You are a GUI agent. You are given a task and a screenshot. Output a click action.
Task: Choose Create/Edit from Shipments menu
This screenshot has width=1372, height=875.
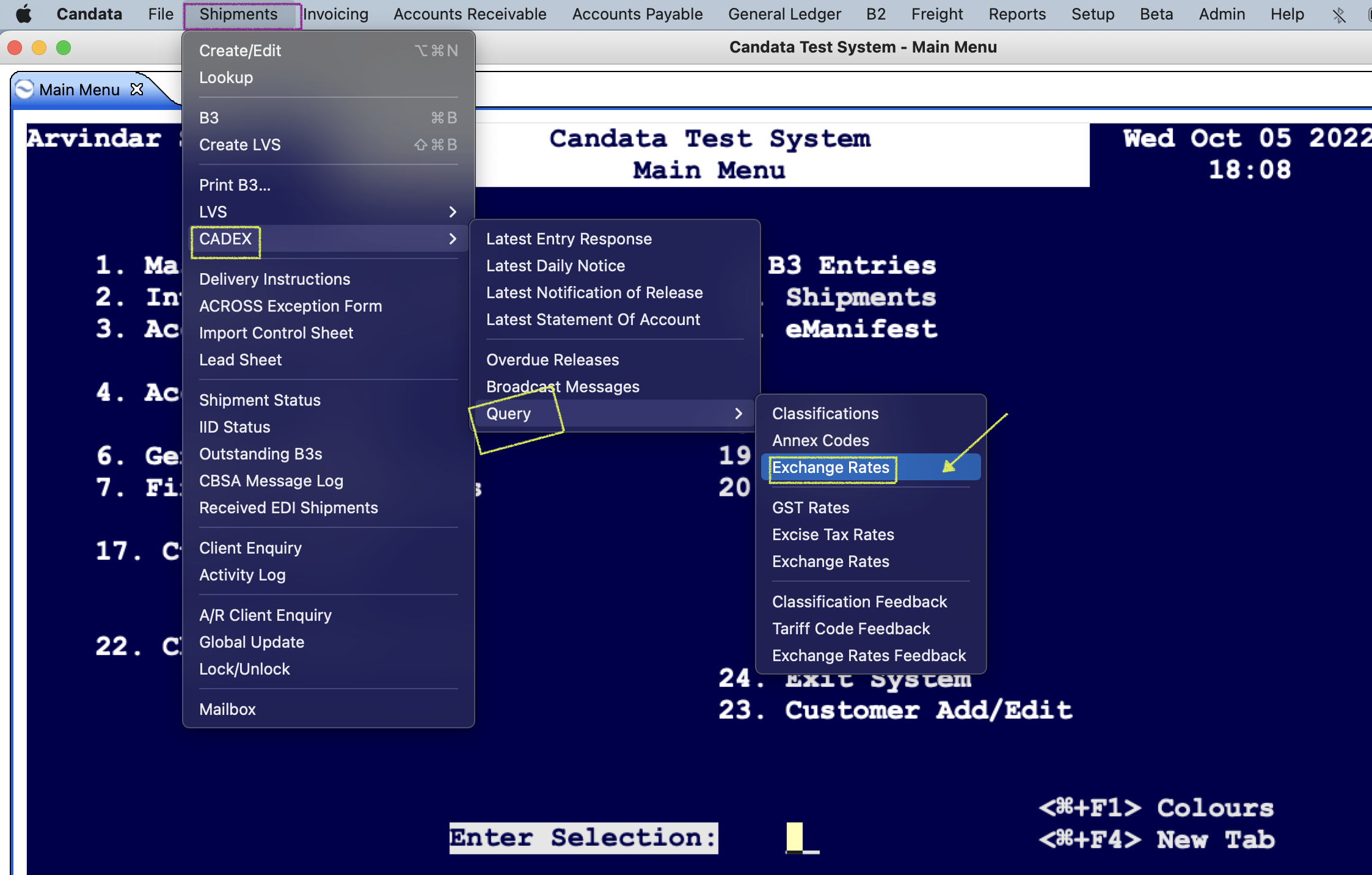click(x=328, y=51)
